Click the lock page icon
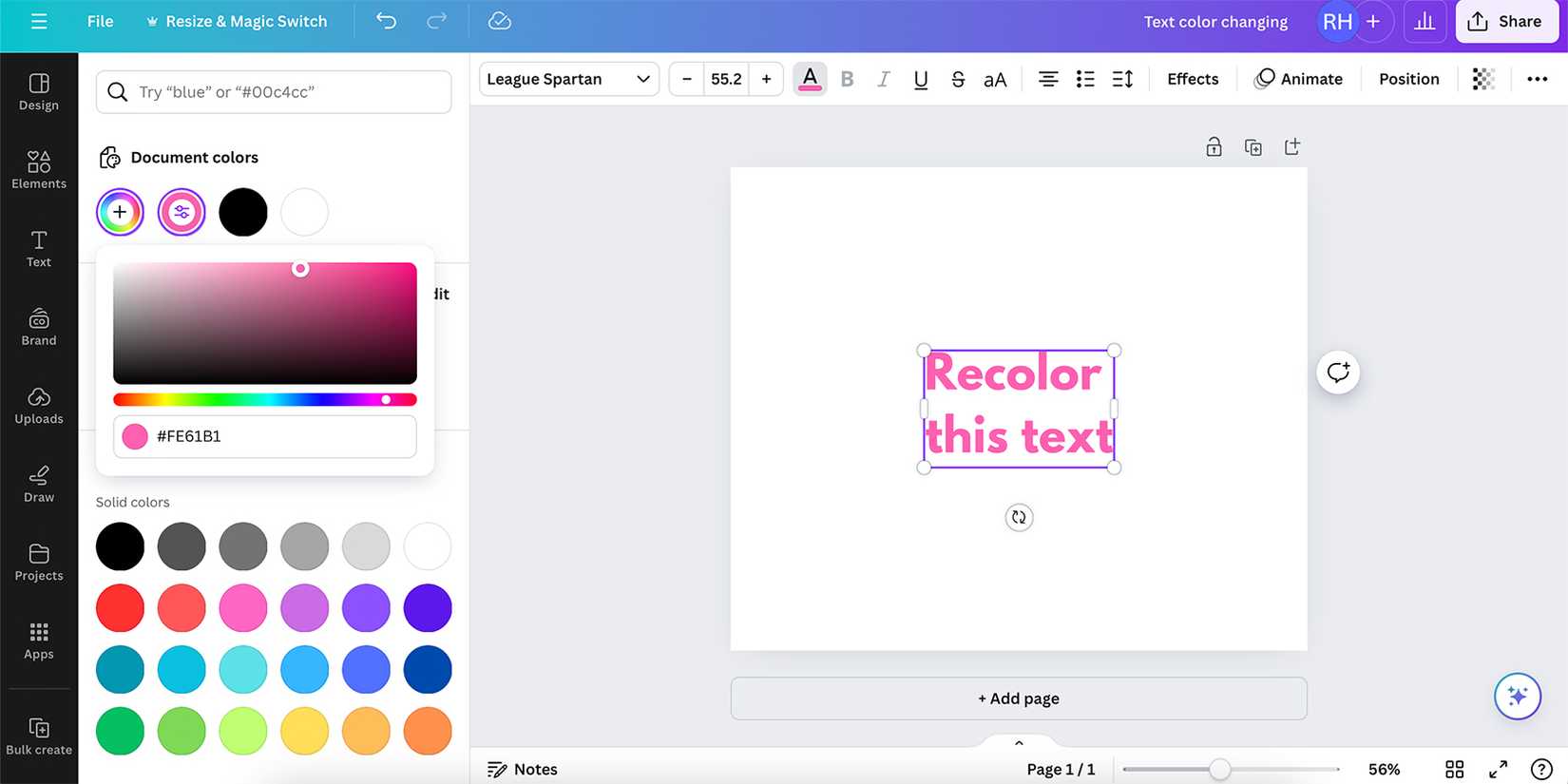The image size is (1568, 784). (x=1214, y=147)
